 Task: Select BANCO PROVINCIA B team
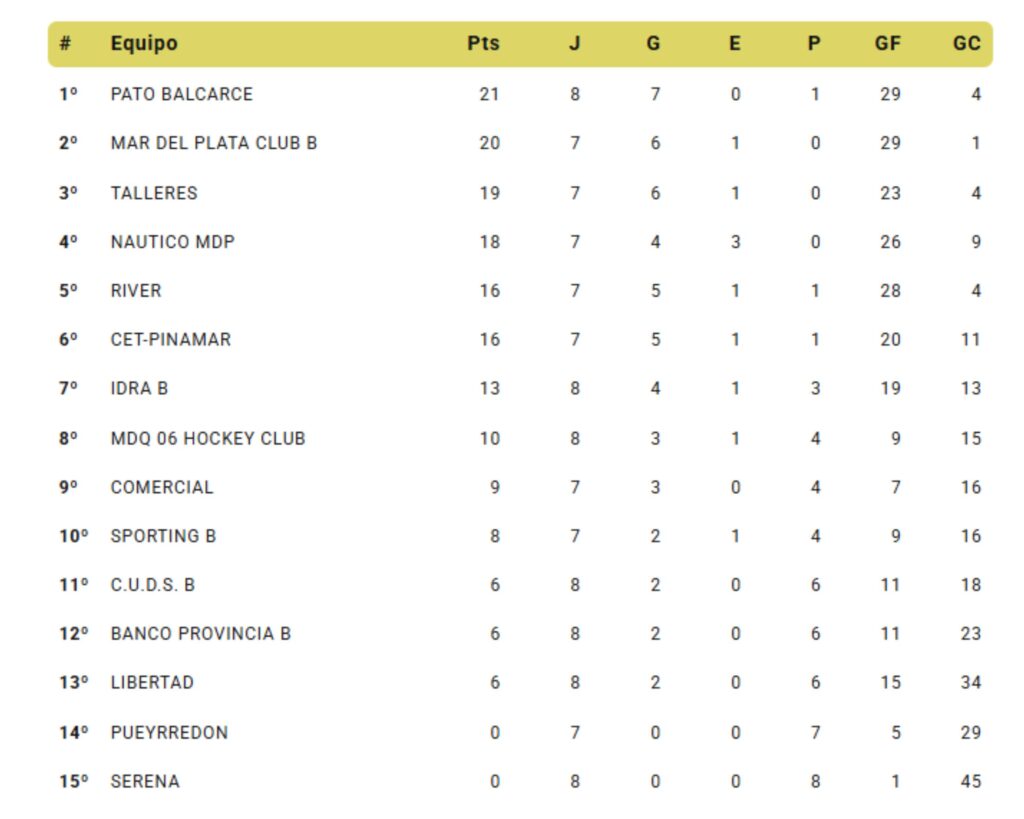coord(201,634)
